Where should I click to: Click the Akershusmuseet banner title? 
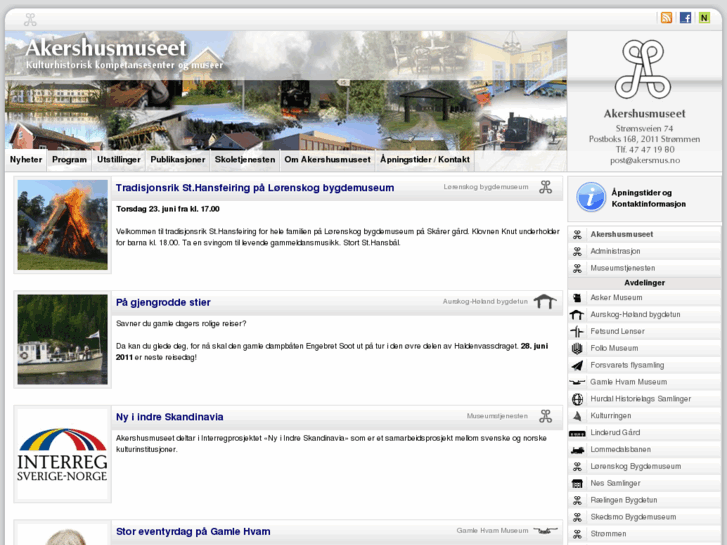coord(106,48)
